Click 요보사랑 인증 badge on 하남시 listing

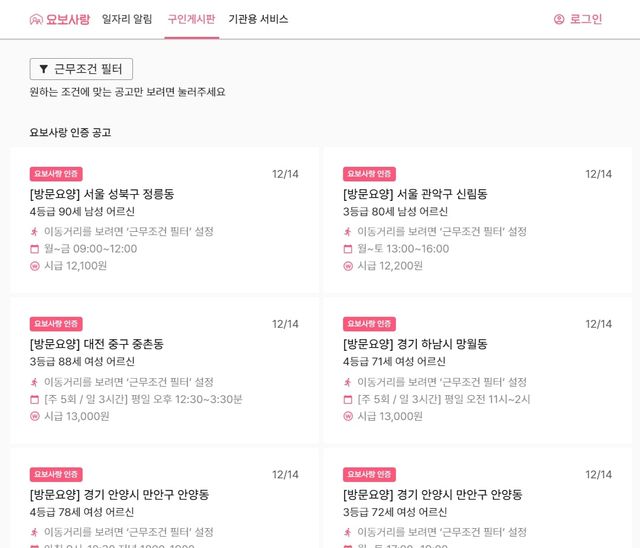tap(369, 324)
